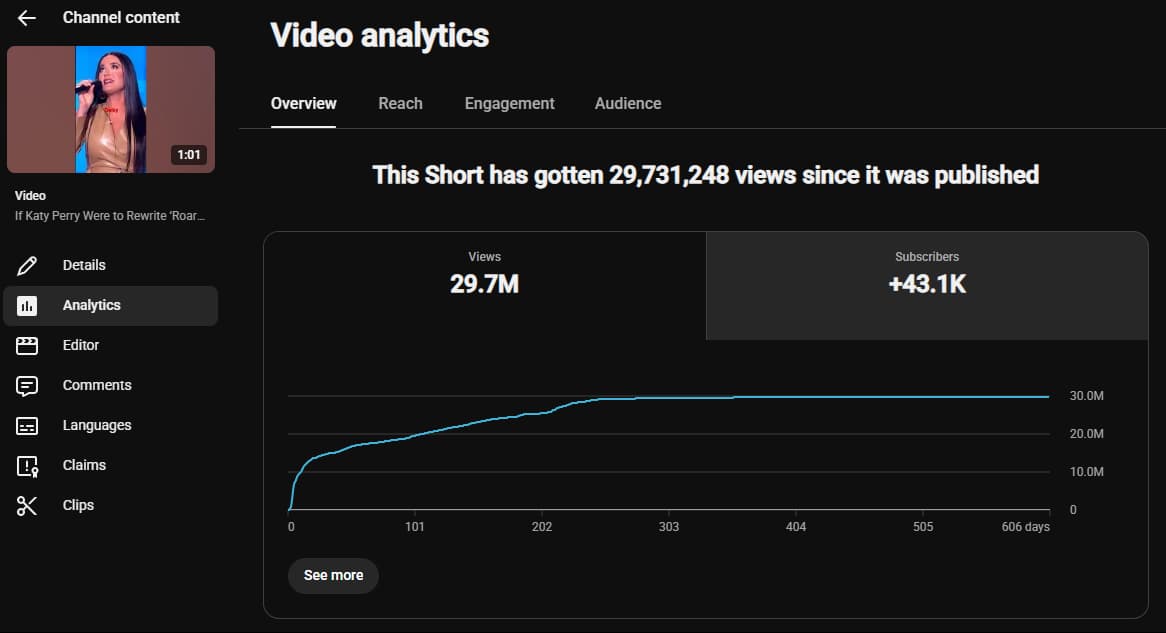Click the See more button
Image resolution: width=1166 pixels, height=633 pixels.
pos(333,576)
